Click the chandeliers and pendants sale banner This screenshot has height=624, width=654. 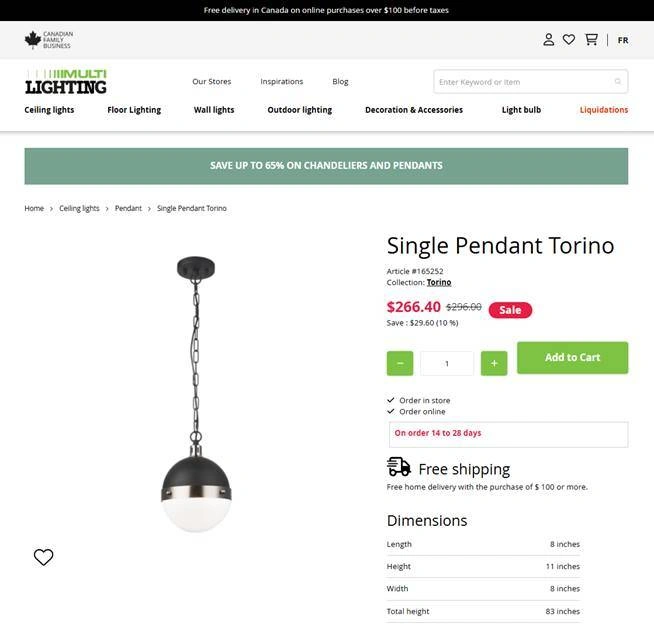326,166
